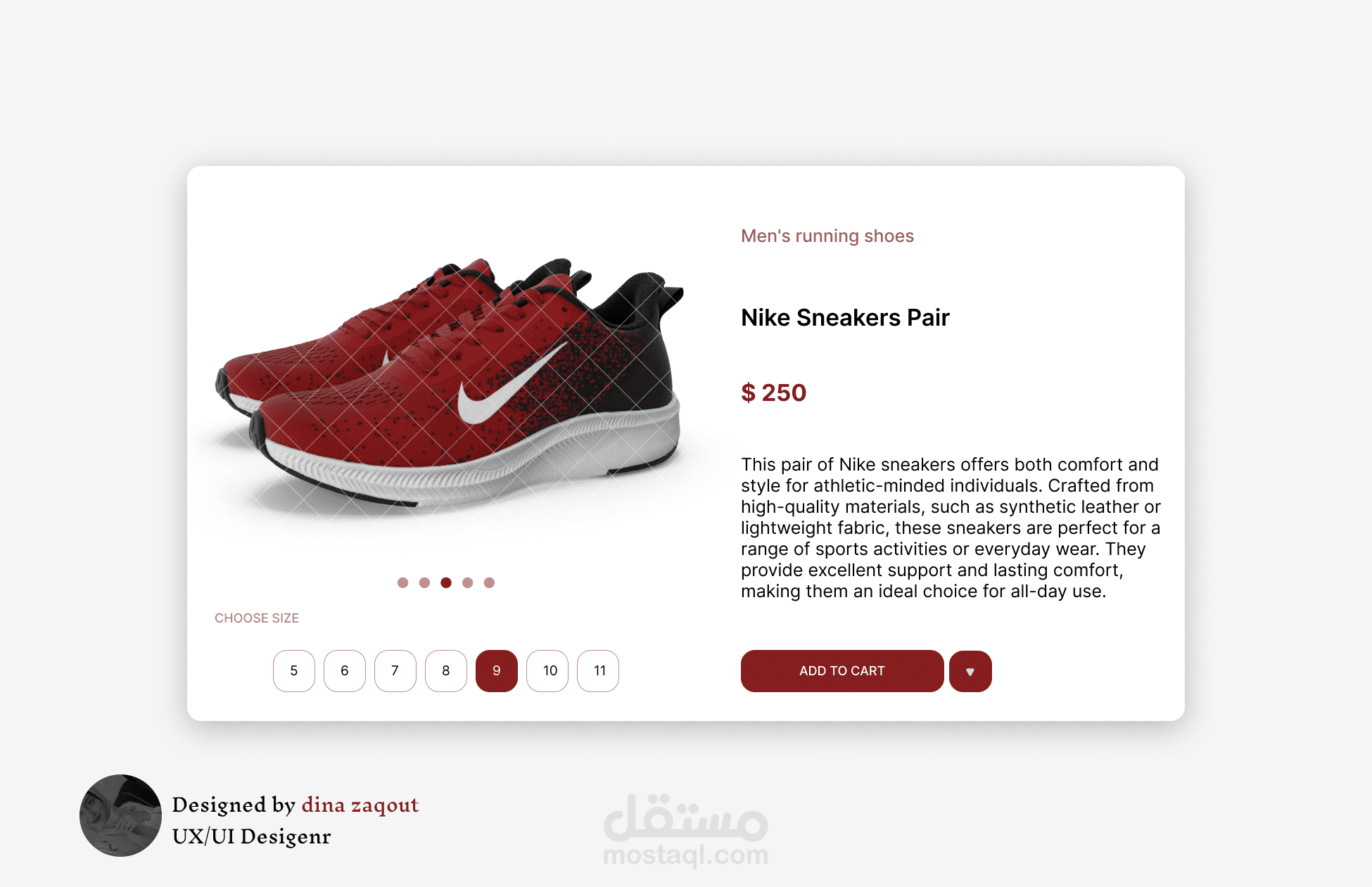Screen dimensions: 1372x887
Task: Select shoe size 6
Action: coord(345,671)
